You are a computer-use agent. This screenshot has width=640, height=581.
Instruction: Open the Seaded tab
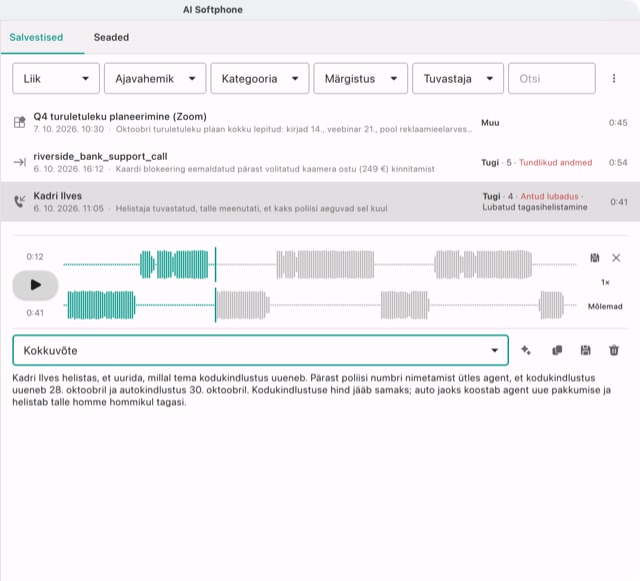point(111,37)
